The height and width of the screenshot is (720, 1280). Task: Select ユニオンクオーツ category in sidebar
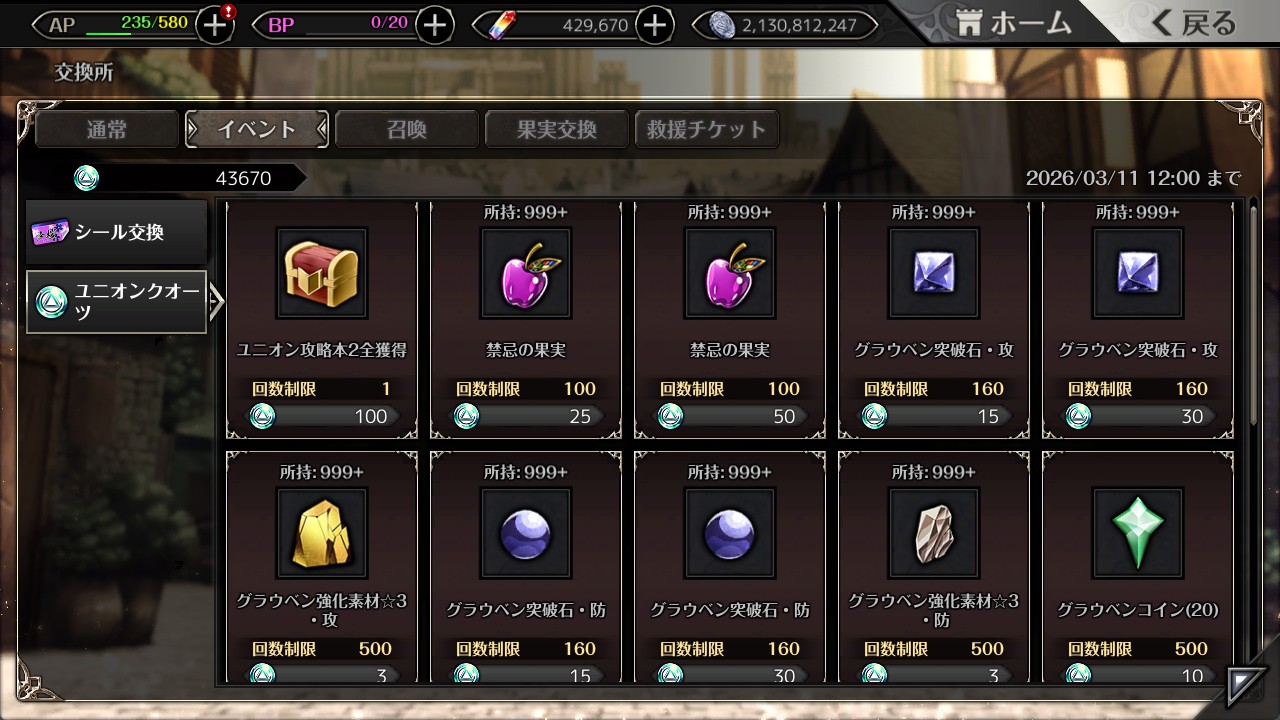[x=117, y=301]
